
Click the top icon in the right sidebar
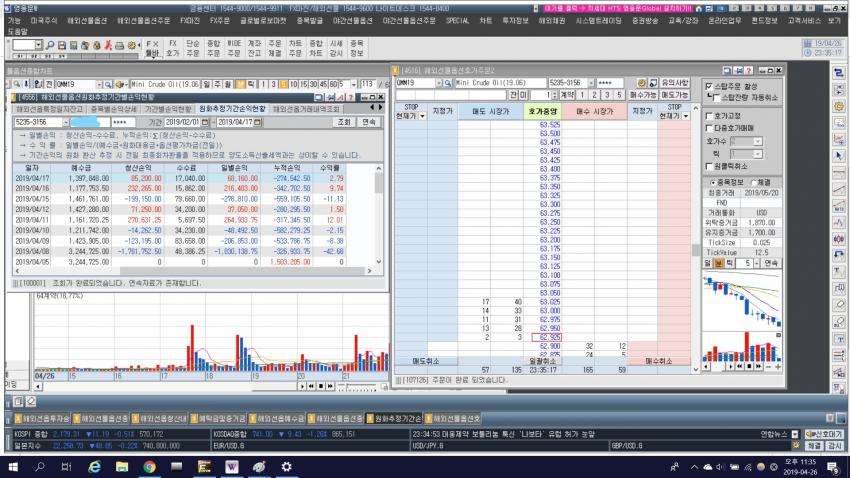[x=839, y=73]
